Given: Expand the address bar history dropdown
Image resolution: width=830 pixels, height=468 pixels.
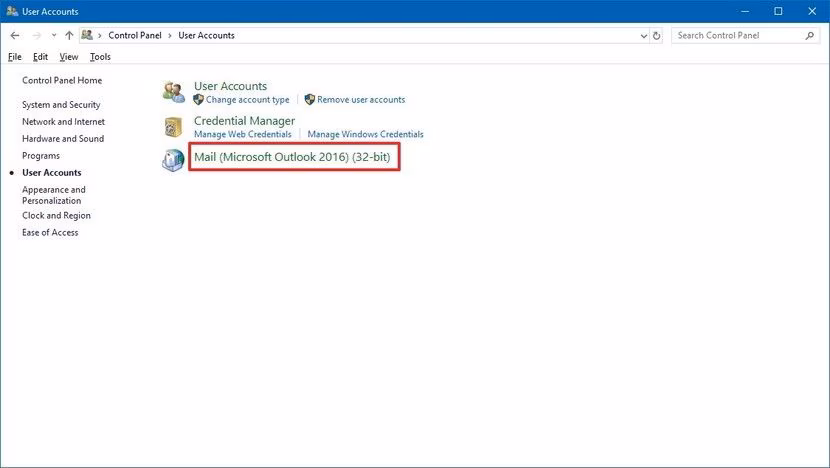Looking at the screenshot, I should pos(644,36).
